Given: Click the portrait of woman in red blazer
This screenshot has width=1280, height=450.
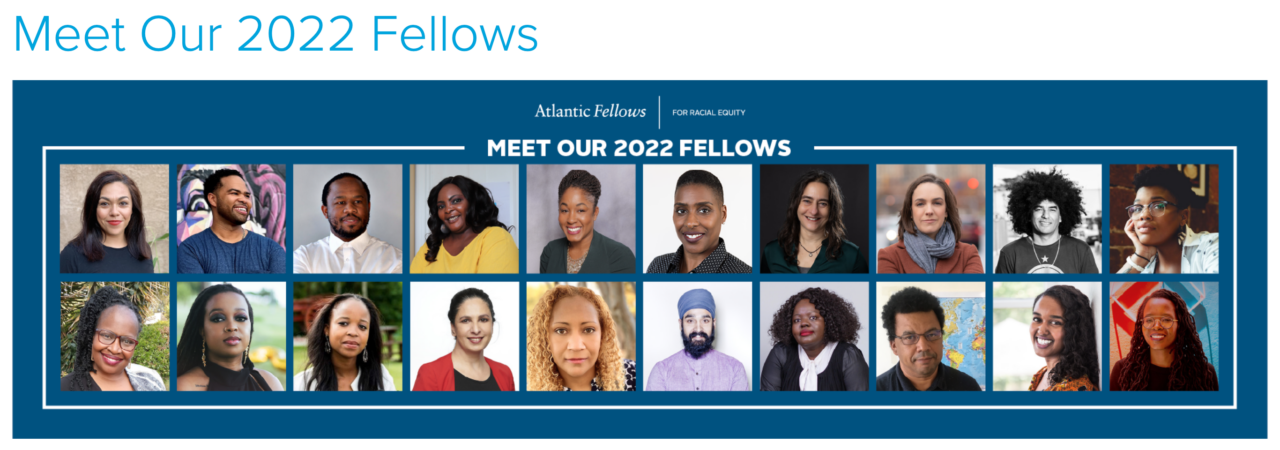Looking at the screenshot, I should click(465, 336).
